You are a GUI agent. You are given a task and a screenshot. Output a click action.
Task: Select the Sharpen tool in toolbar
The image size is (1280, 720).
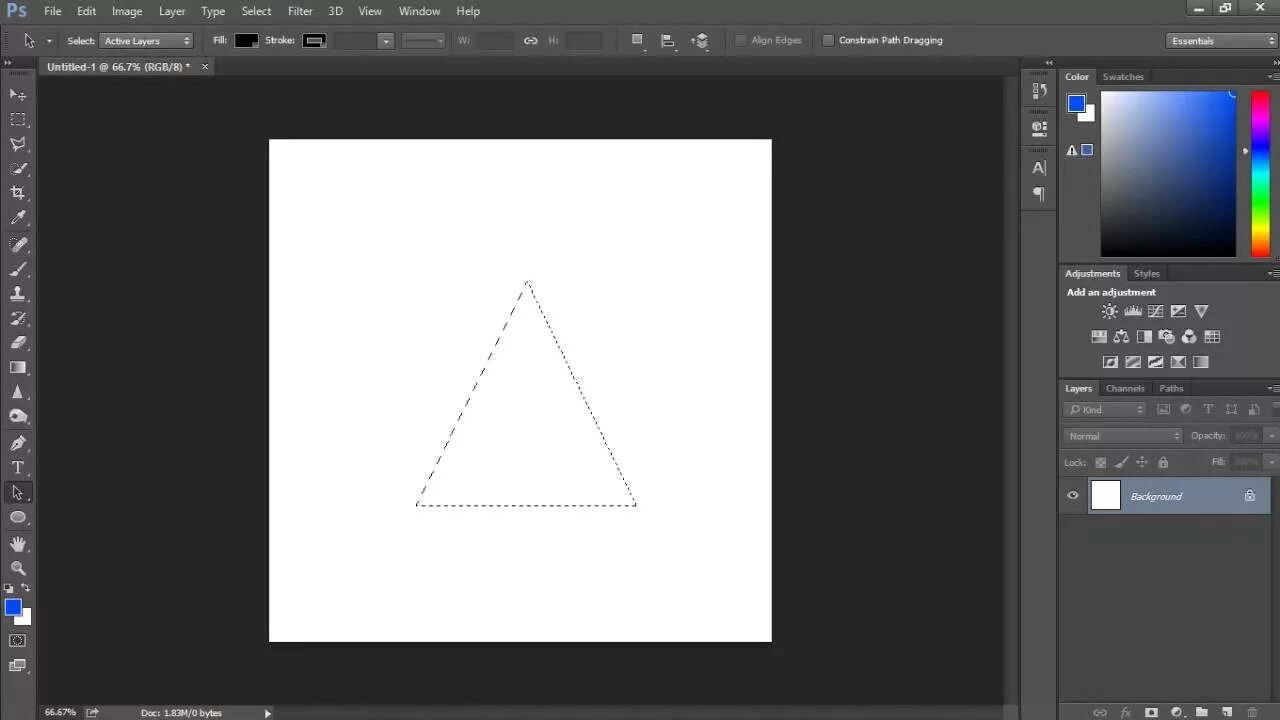(18, 392)
